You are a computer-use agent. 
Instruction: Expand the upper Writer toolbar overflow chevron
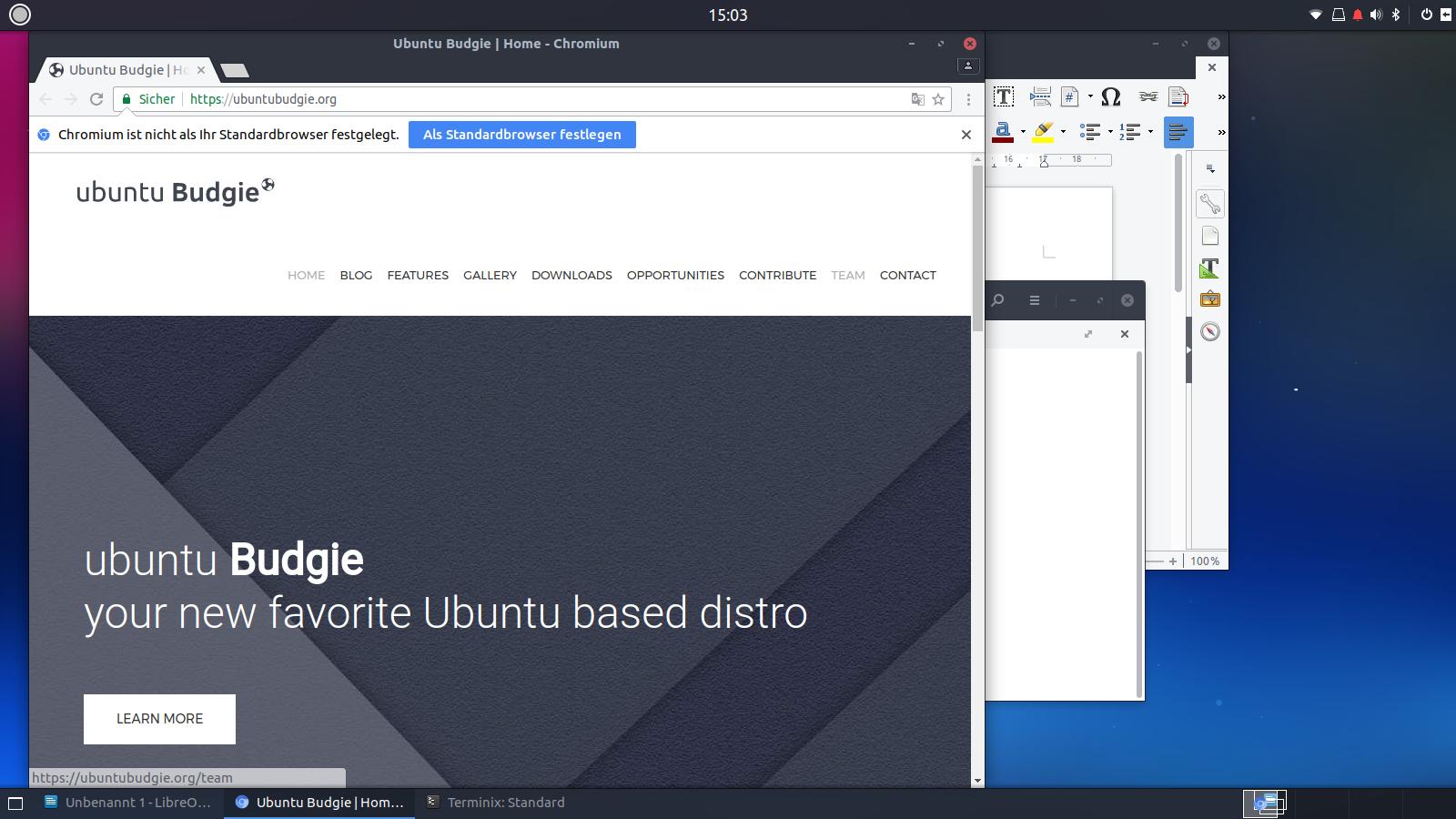tap(1221, 96)
